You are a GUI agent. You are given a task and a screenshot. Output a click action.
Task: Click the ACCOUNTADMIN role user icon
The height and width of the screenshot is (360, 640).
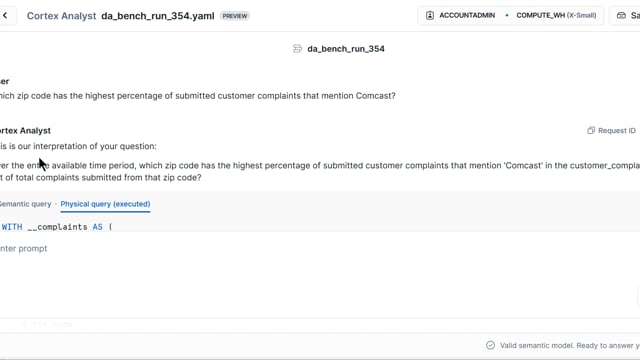[x=430, y=16]
